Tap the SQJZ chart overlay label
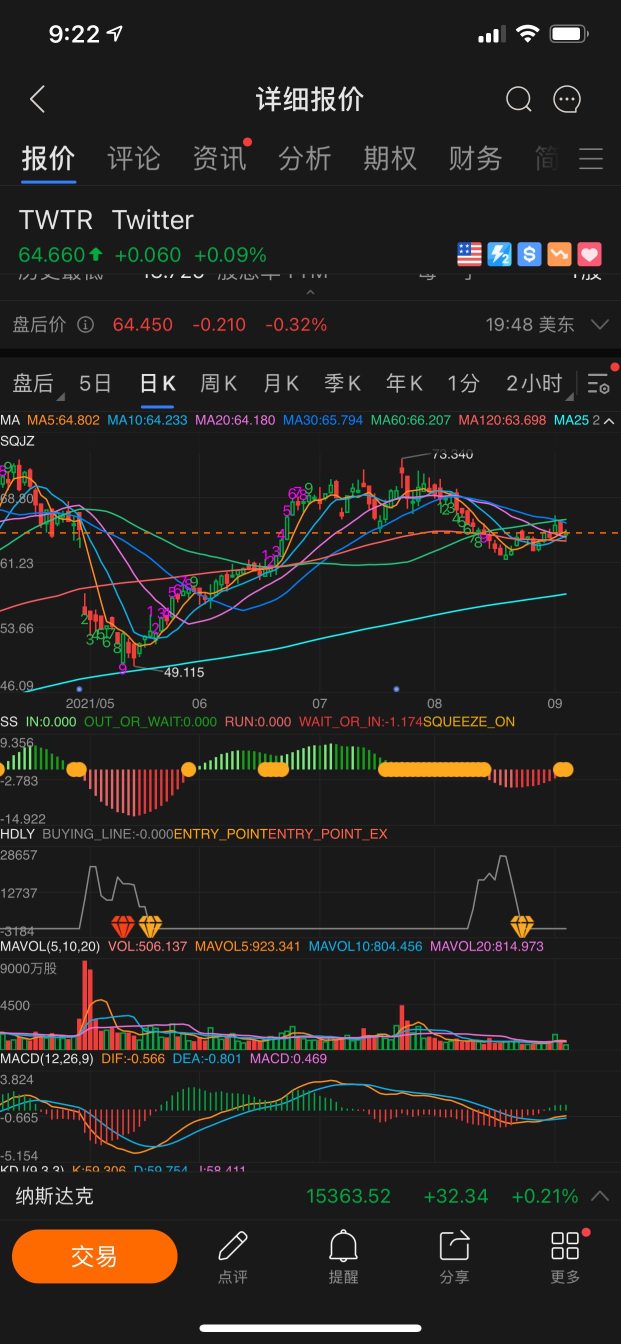The height and width of the screenshot is (1344, 621). (17, 440)
